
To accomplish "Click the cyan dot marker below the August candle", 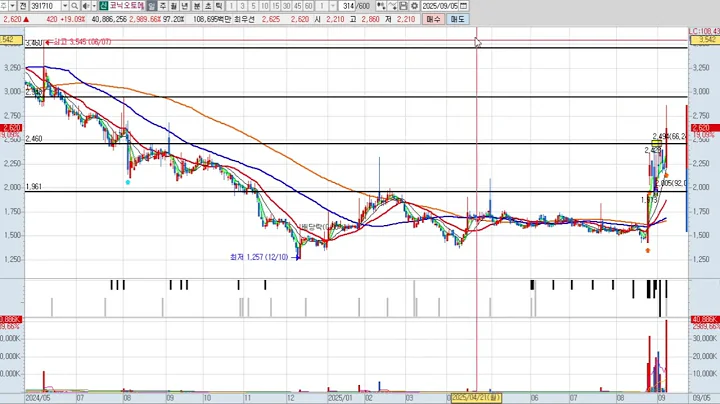I will click(x=128, y=182).
